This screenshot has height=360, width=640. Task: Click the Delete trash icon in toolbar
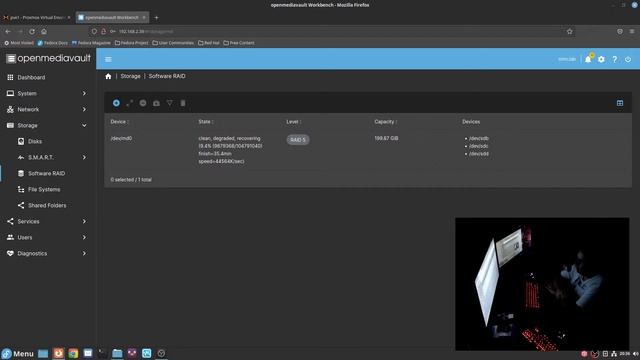point(183,103)
